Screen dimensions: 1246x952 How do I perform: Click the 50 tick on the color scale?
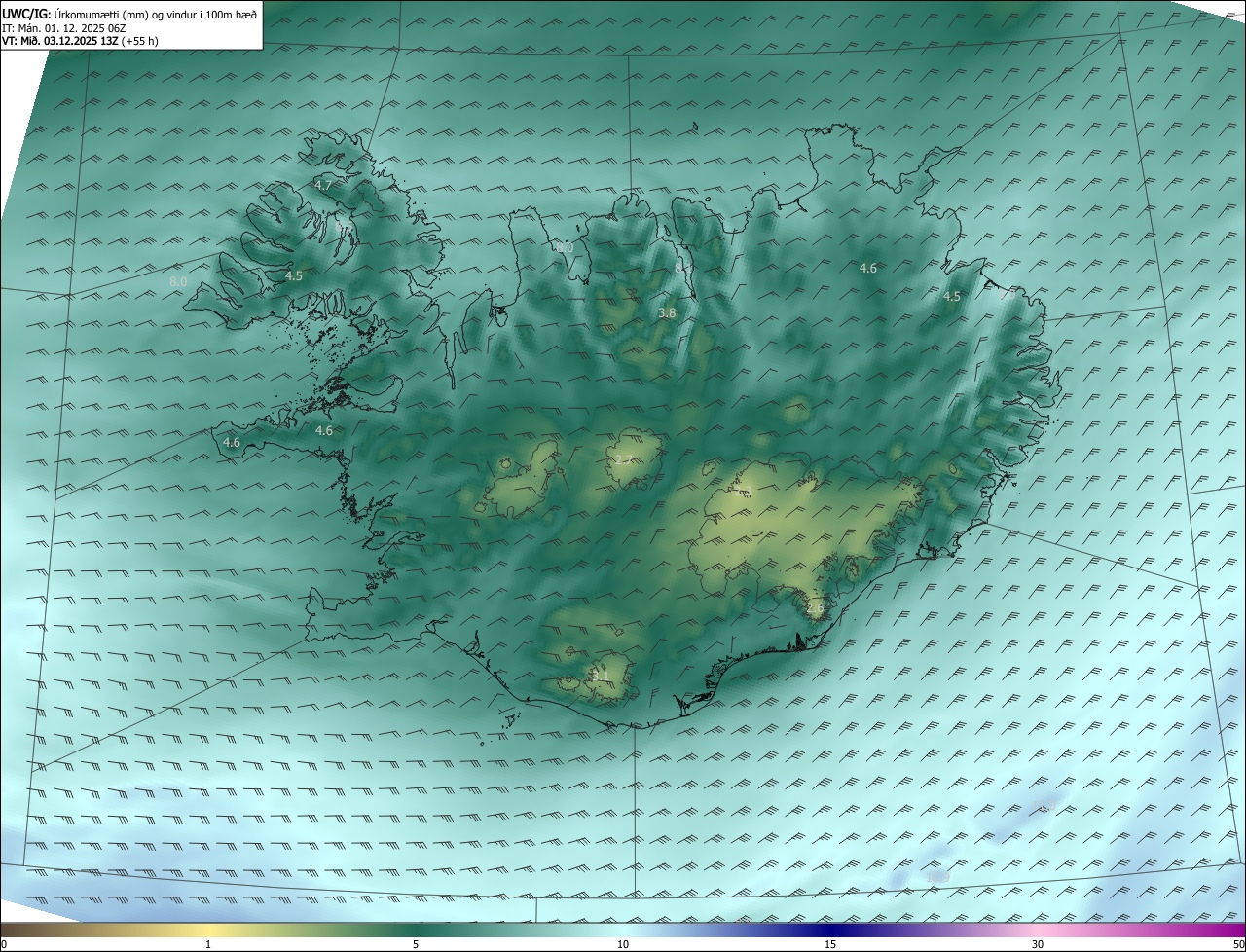click(x=1238, y=944)
